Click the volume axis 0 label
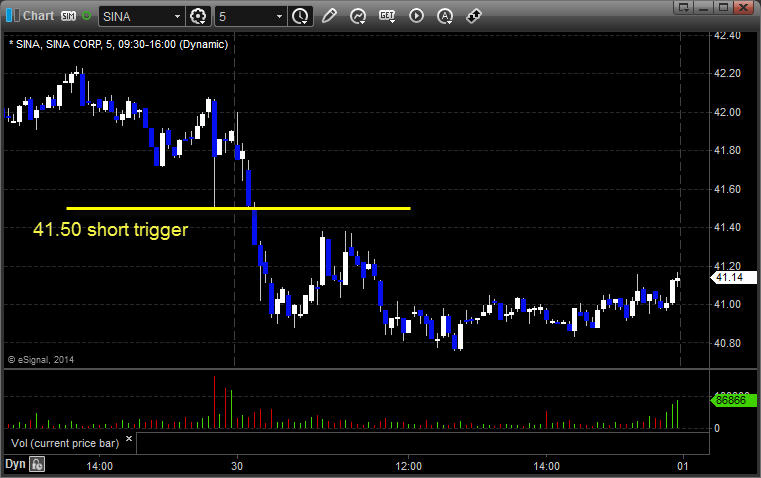 point(717,429)
